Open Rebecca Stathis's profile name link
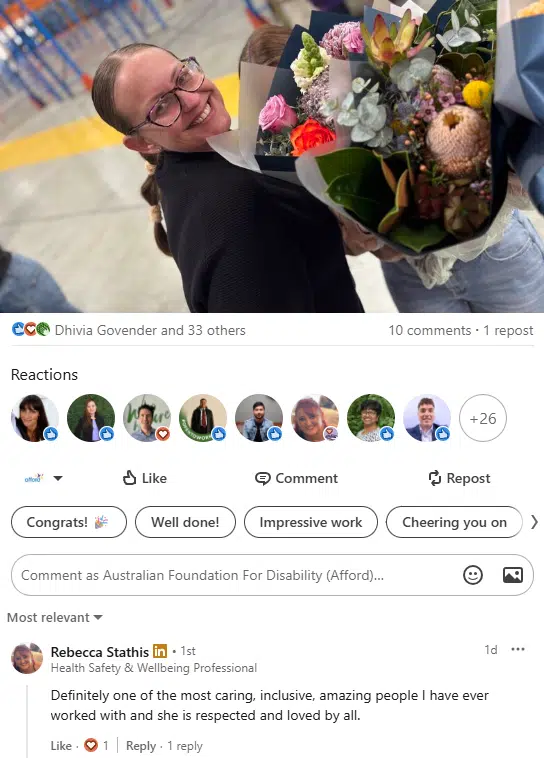This screenshot has height=758, width=544. click(100, 652)
